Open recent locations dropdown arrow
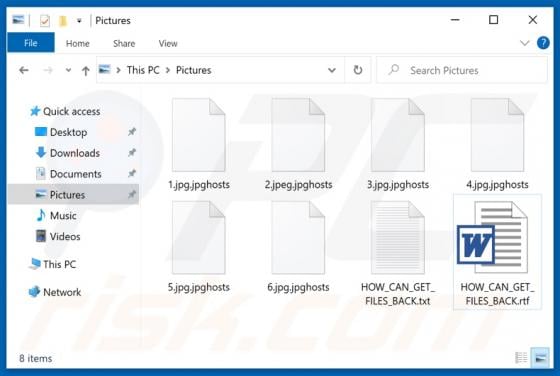The height and width of the screenshot is (376, 560). [68, 70]
